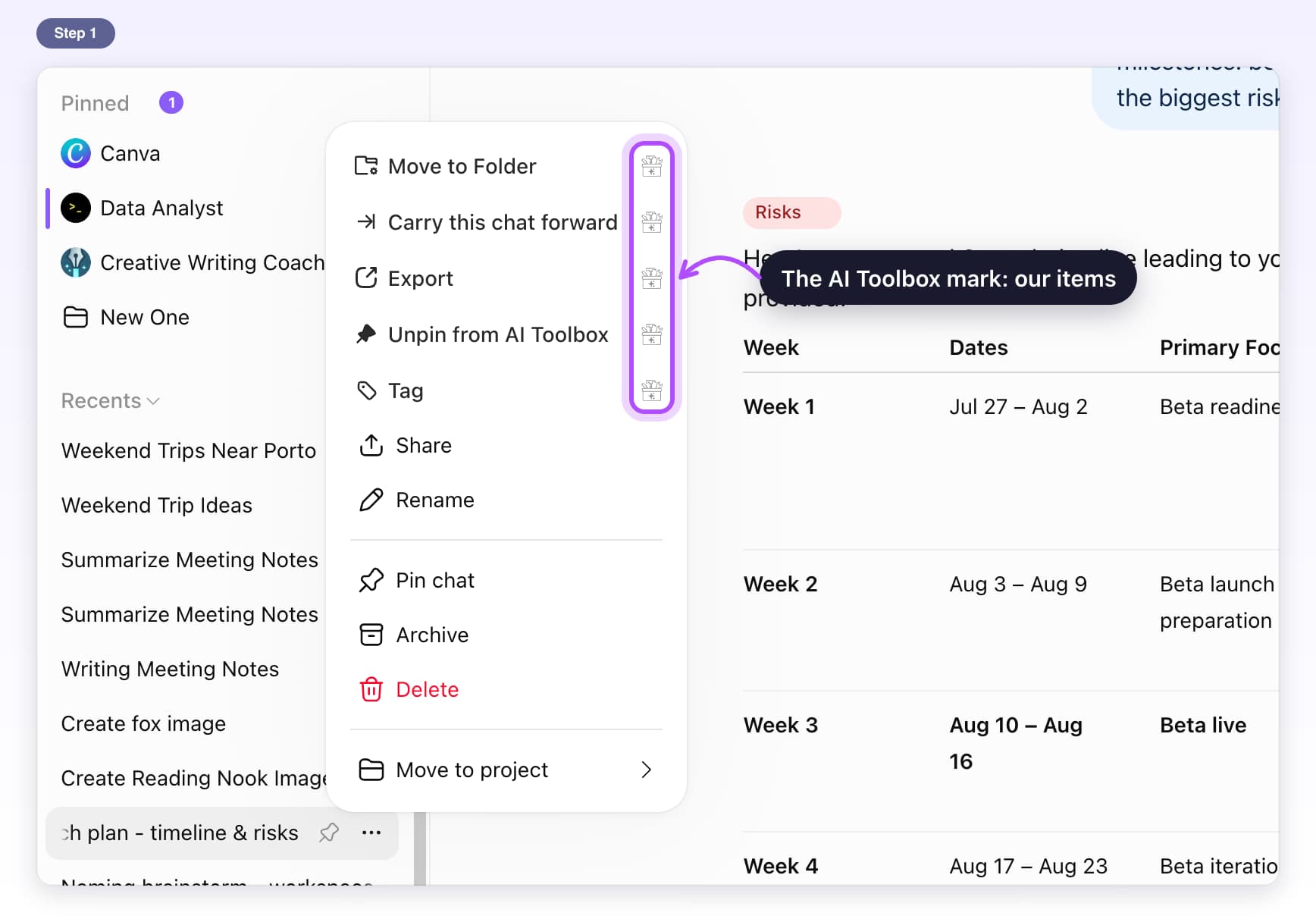Open the three-dot menu on launch plan chat
This screenshot has width=1316, height=922.
(x=371, y=833)
